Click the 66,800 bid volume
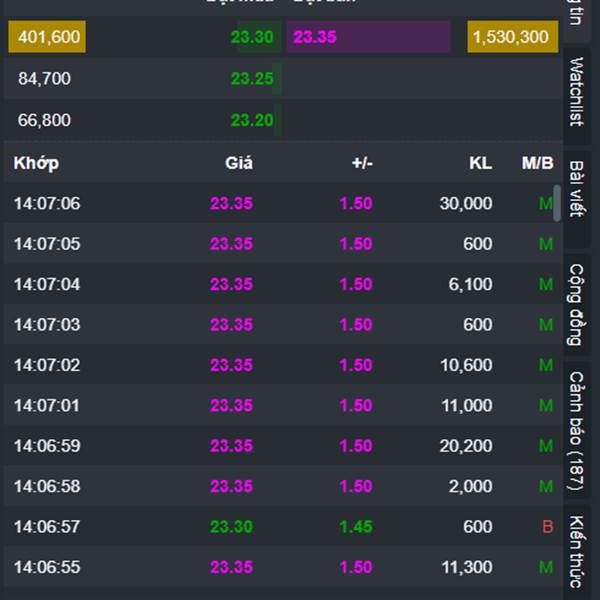 coord(44,120)
